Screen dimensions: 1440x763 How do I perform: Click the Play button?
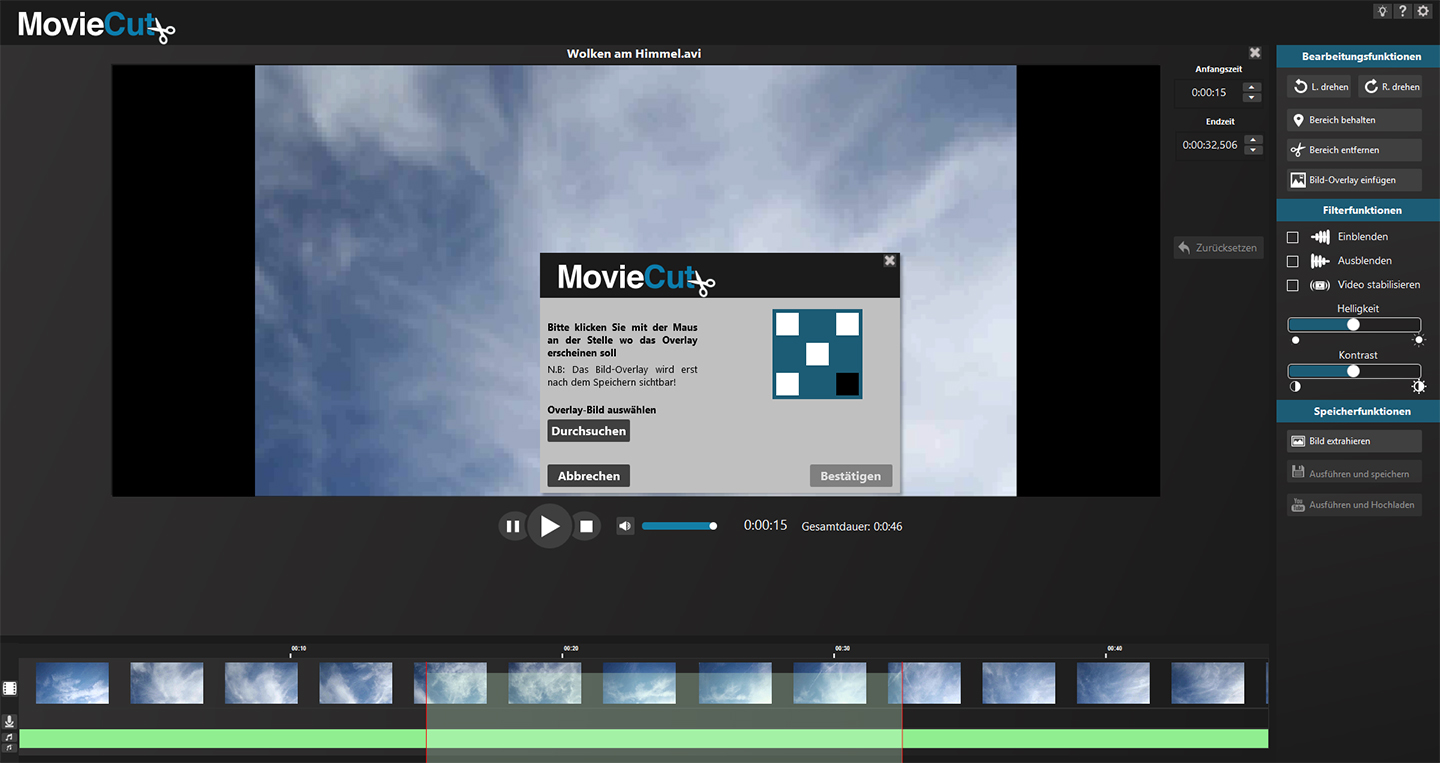(550, 526)
